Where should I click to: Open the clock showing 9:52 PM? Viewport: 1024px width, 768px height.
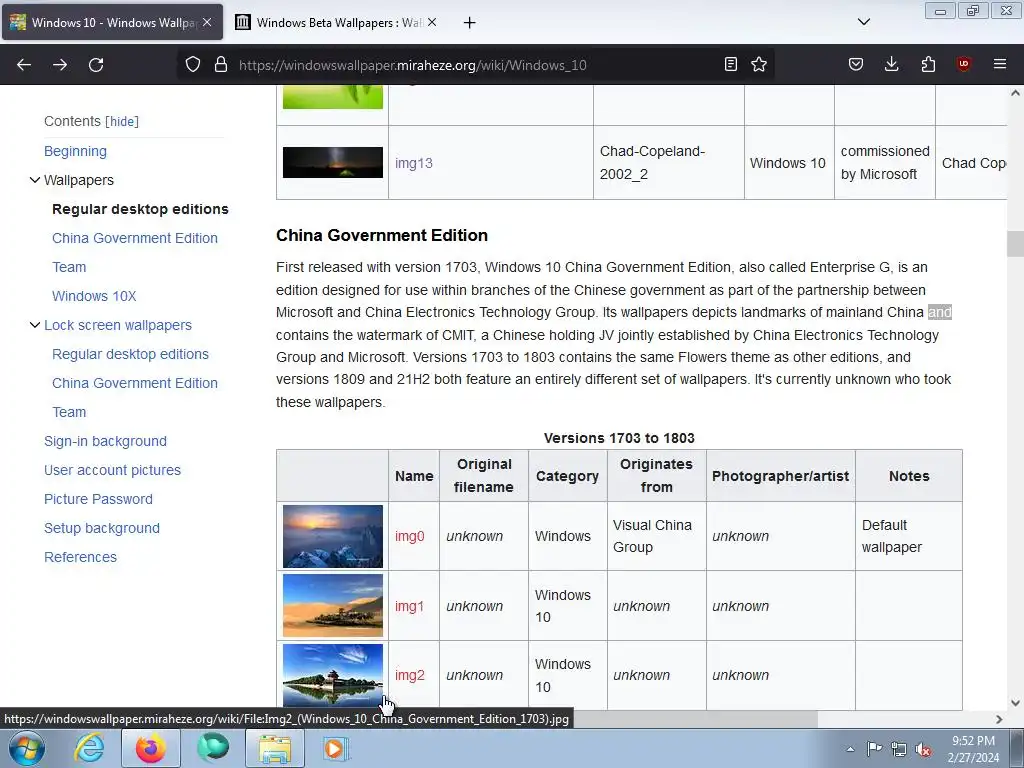(x=973, y=749)
